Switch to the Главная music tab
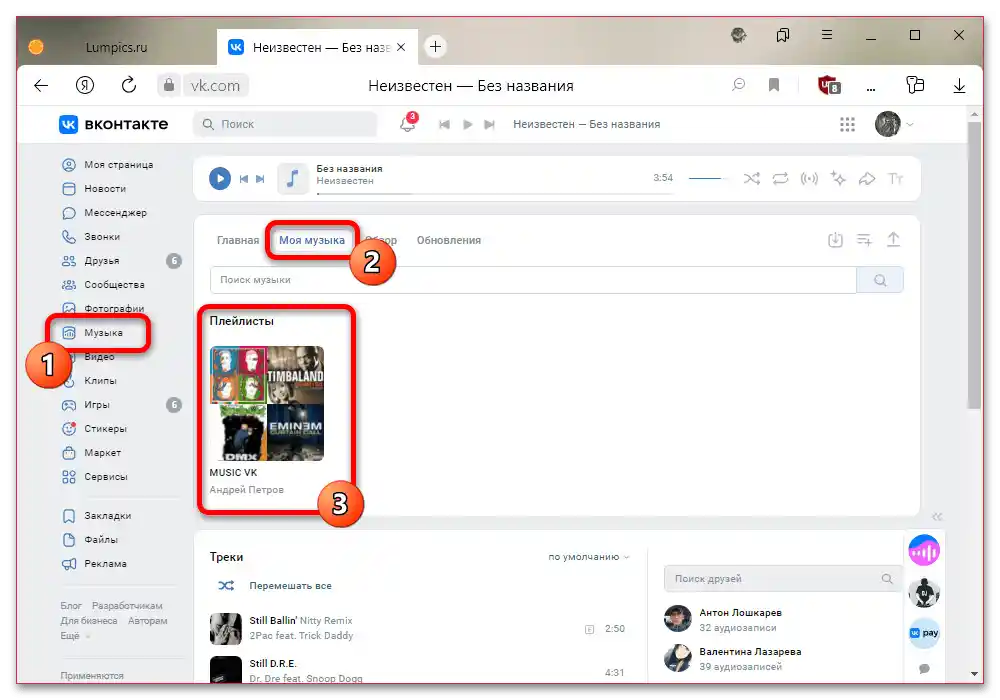The height and width of the screenshot is (700, 1000). tap(238, 240)
